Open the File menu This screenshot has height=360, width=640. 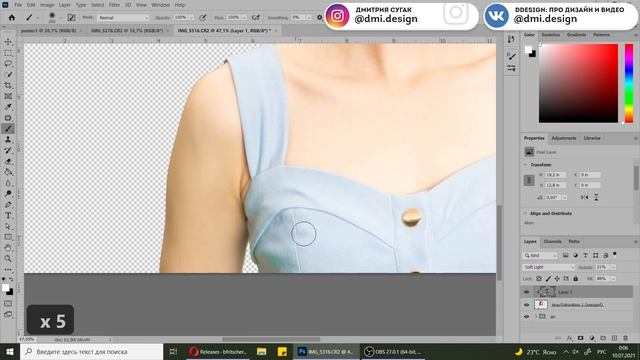(18, 5)
